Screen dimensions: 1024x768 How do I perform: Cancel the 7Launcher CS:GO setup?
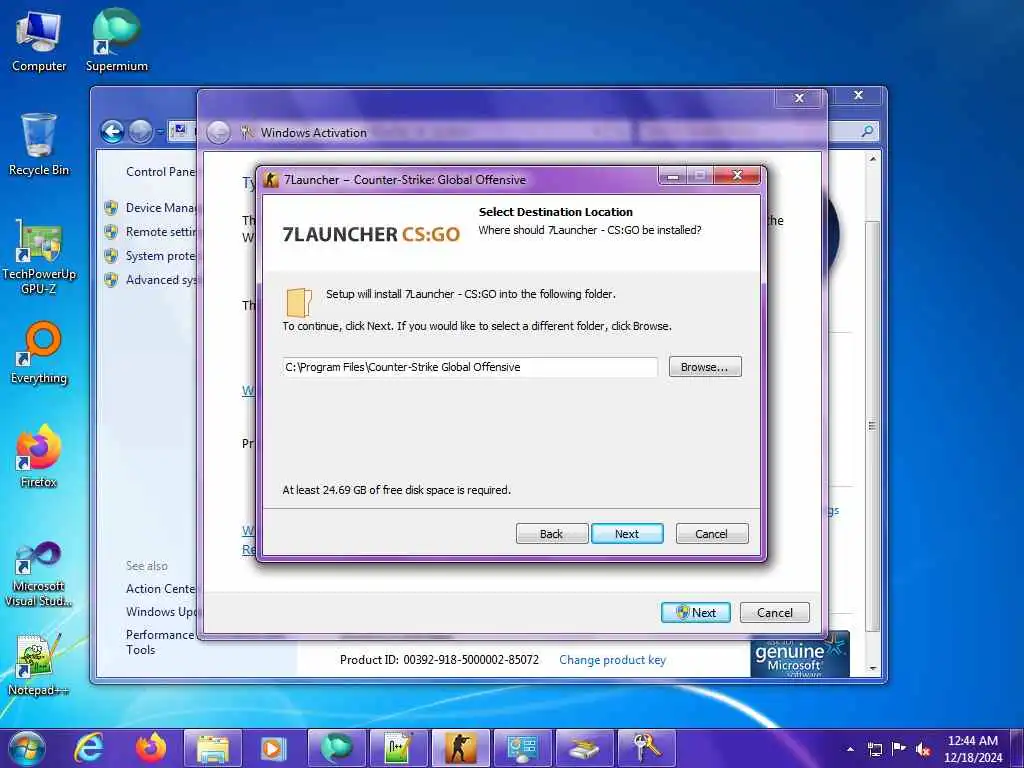point(712,534)
